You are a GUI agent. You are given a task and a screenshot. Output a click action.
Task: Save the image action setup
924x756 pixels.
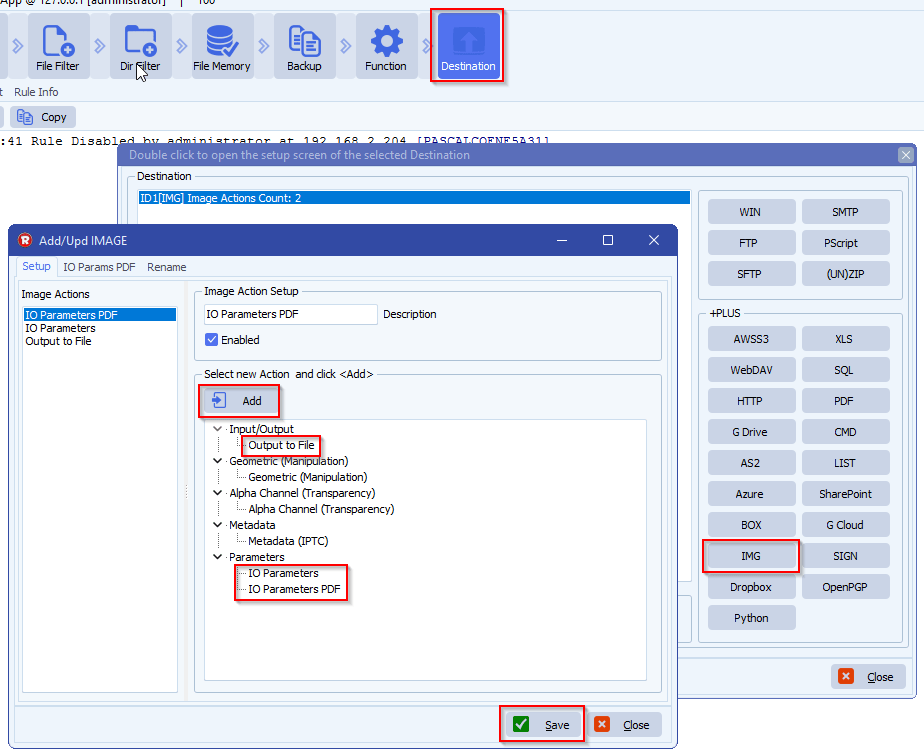(543, 724)
